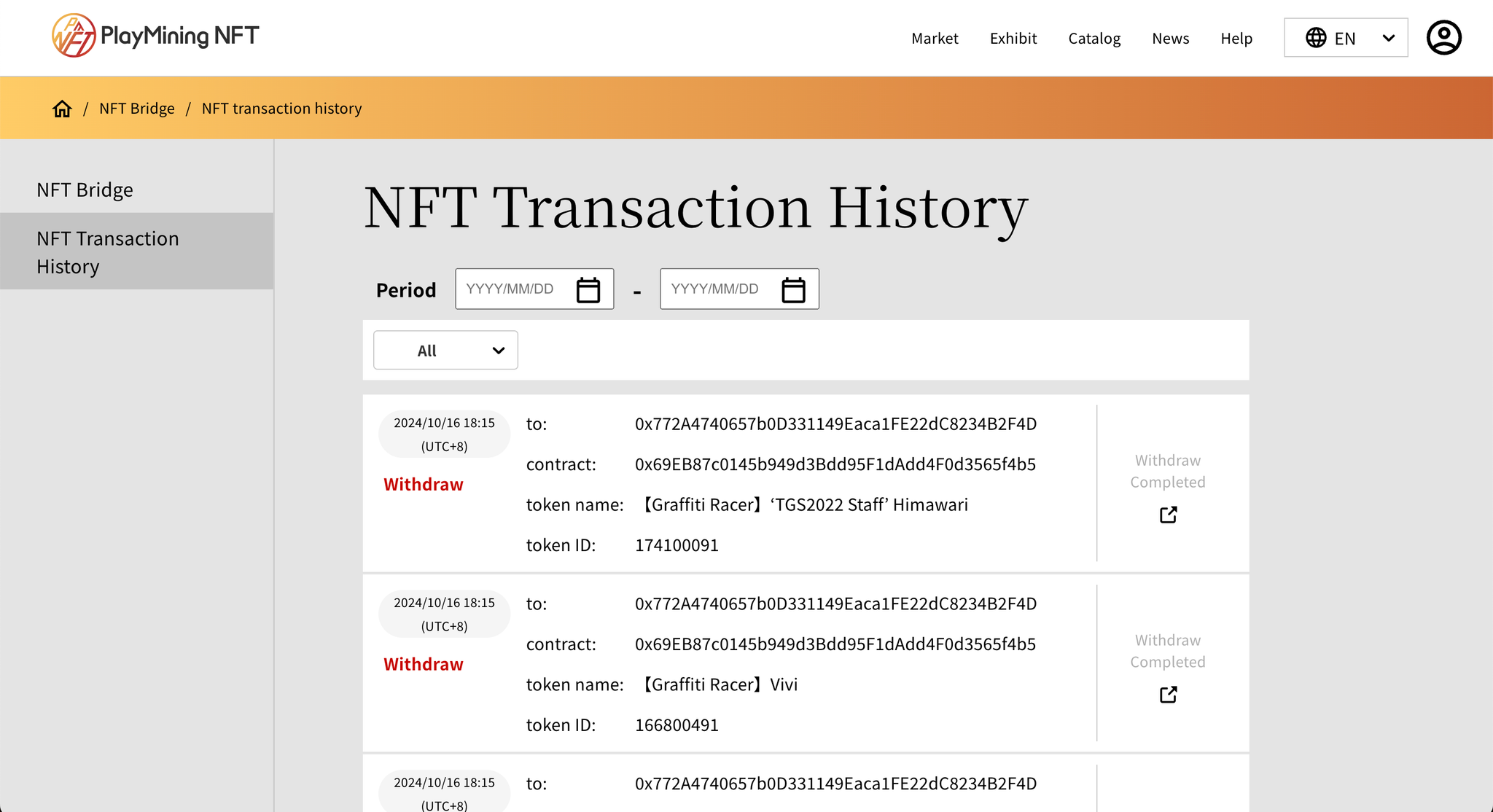
Task: Open the user account profile icon
Action: (1443, 38)
